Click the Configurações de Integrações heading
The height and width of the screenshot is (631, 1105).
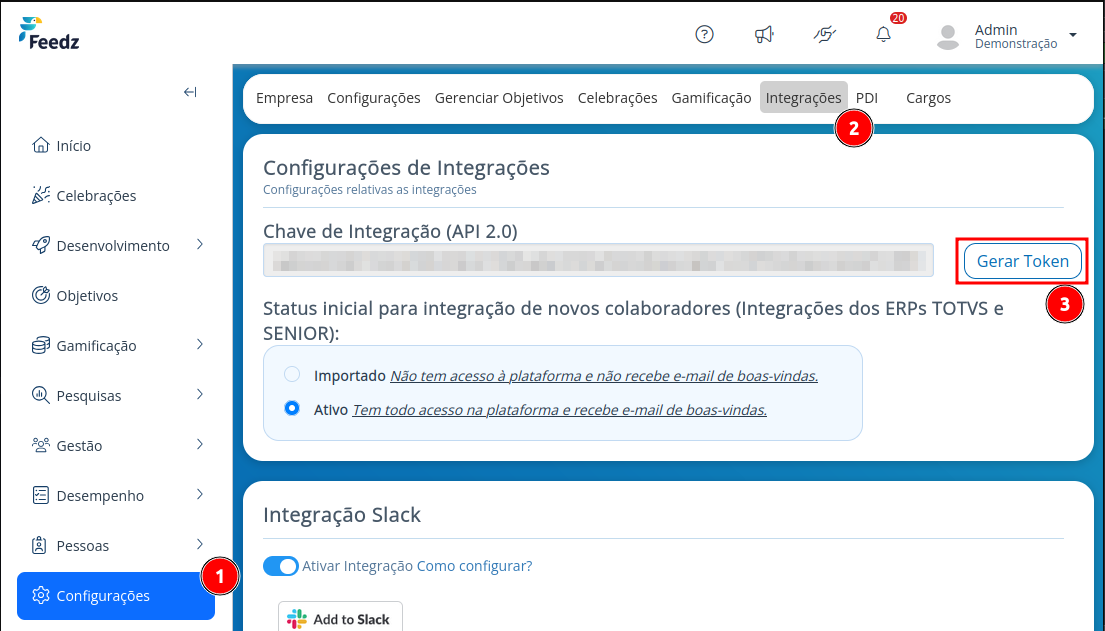(x=406, y=167)
